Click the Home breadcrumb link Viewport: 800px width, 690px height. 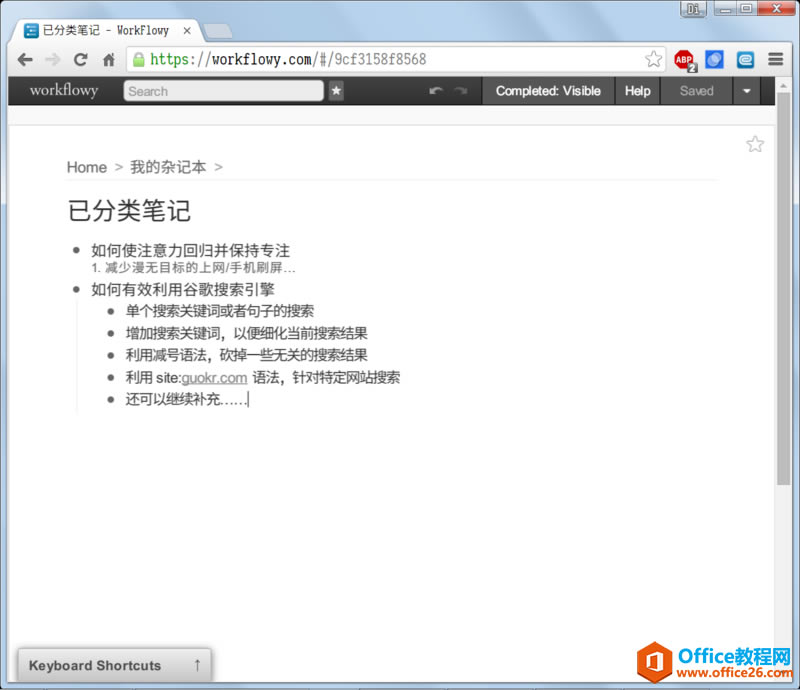(x=87, y=167)
